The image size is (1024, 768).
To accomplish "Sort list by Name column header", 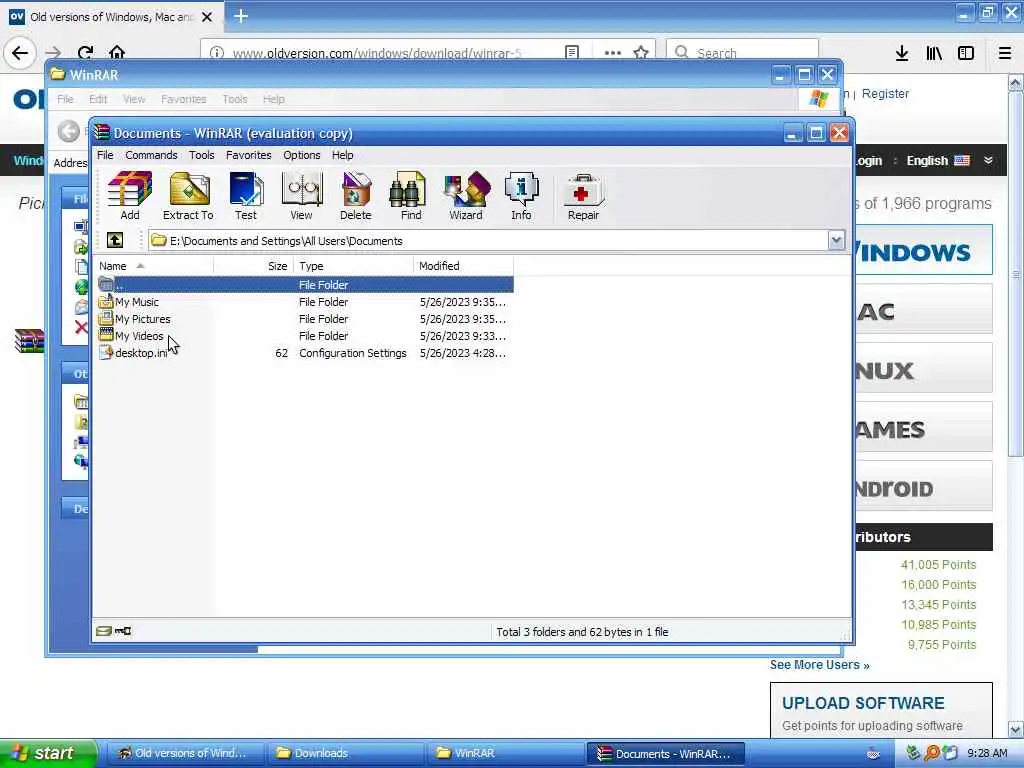I will point(154,266).
